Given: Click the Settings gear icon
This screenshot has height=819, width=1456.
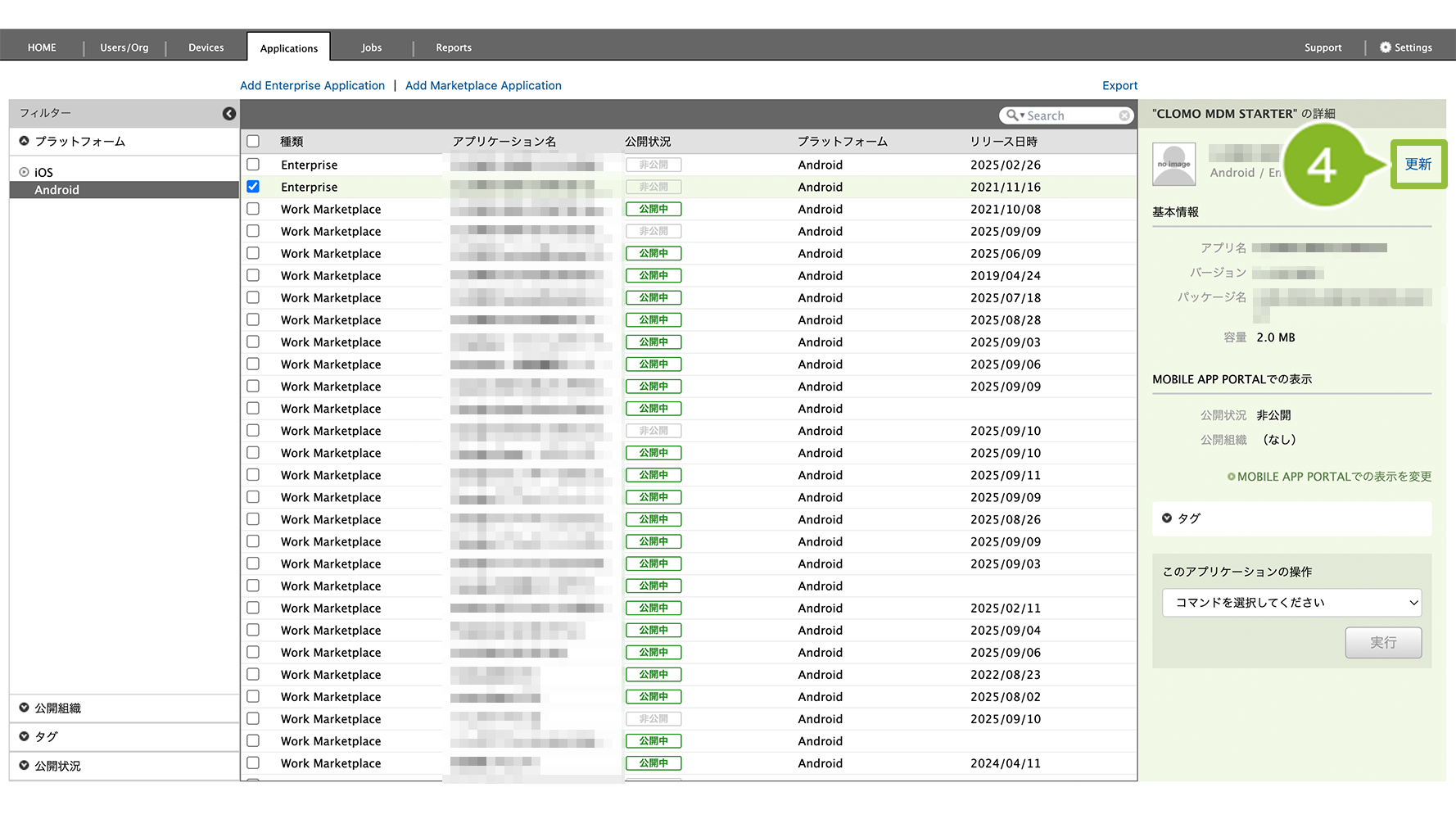Looking at the screenshot, I should point(1385,48).
